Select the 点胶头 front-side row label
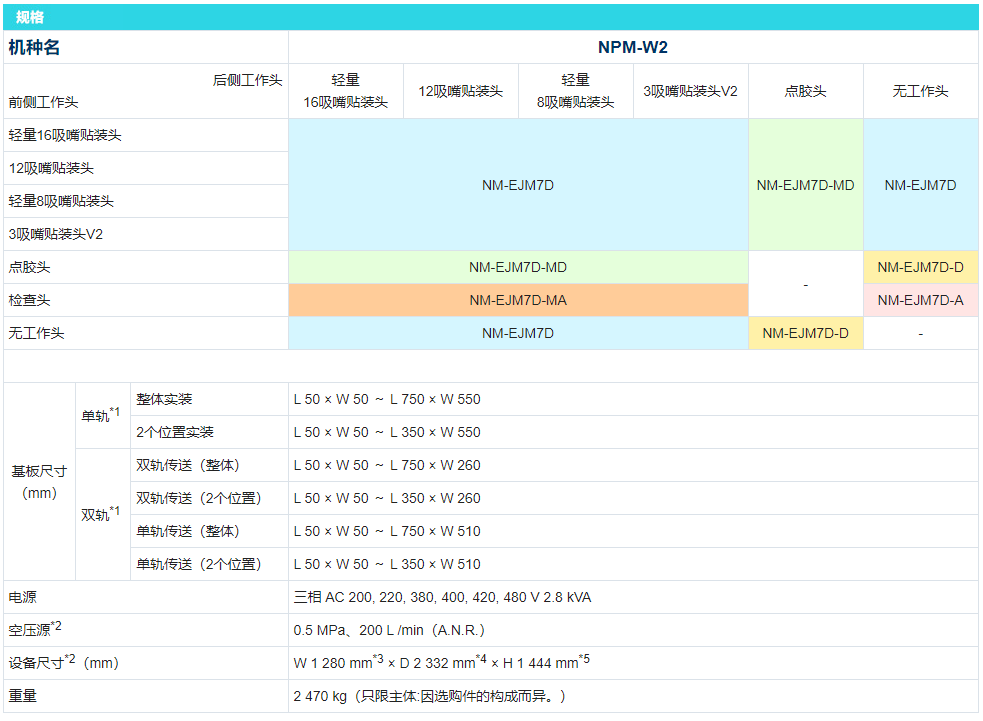 tap(29, 267)
